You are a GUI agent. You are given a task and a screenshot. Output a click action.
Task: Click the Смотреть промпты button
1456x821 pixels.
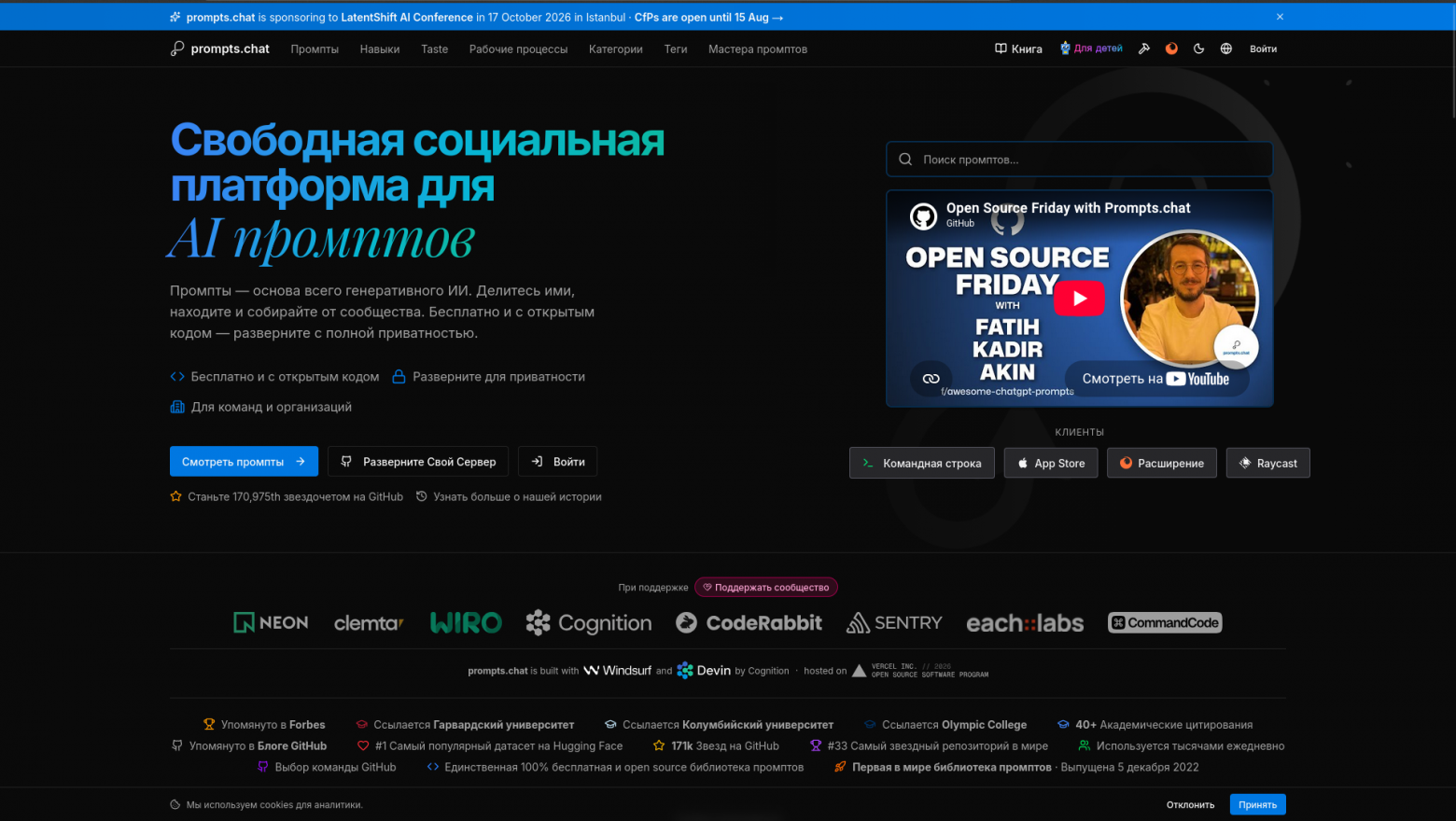pyautogui.click(x=244, y=462)
